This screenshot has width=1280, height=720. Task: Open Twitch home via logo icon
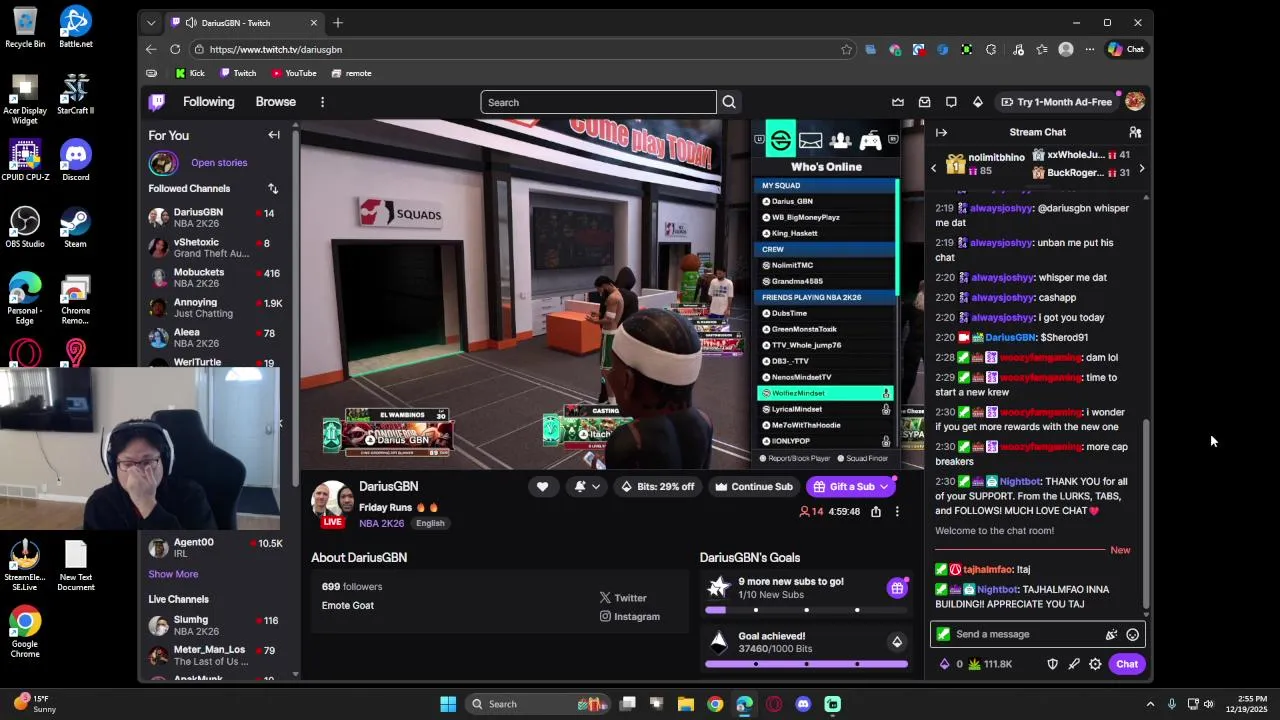point(157,102)
